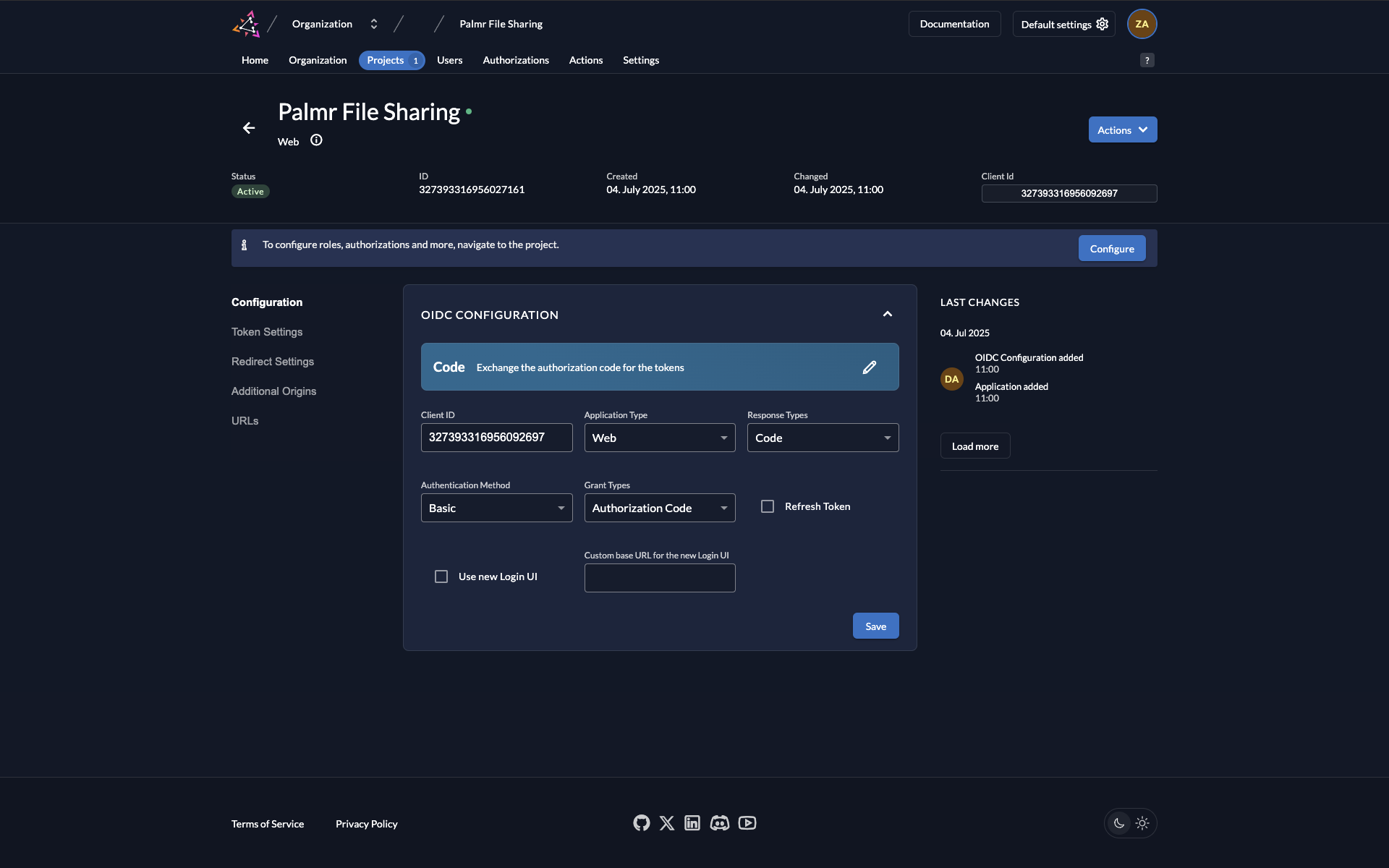Open the Authentication Method dropdown

(497, 508)
